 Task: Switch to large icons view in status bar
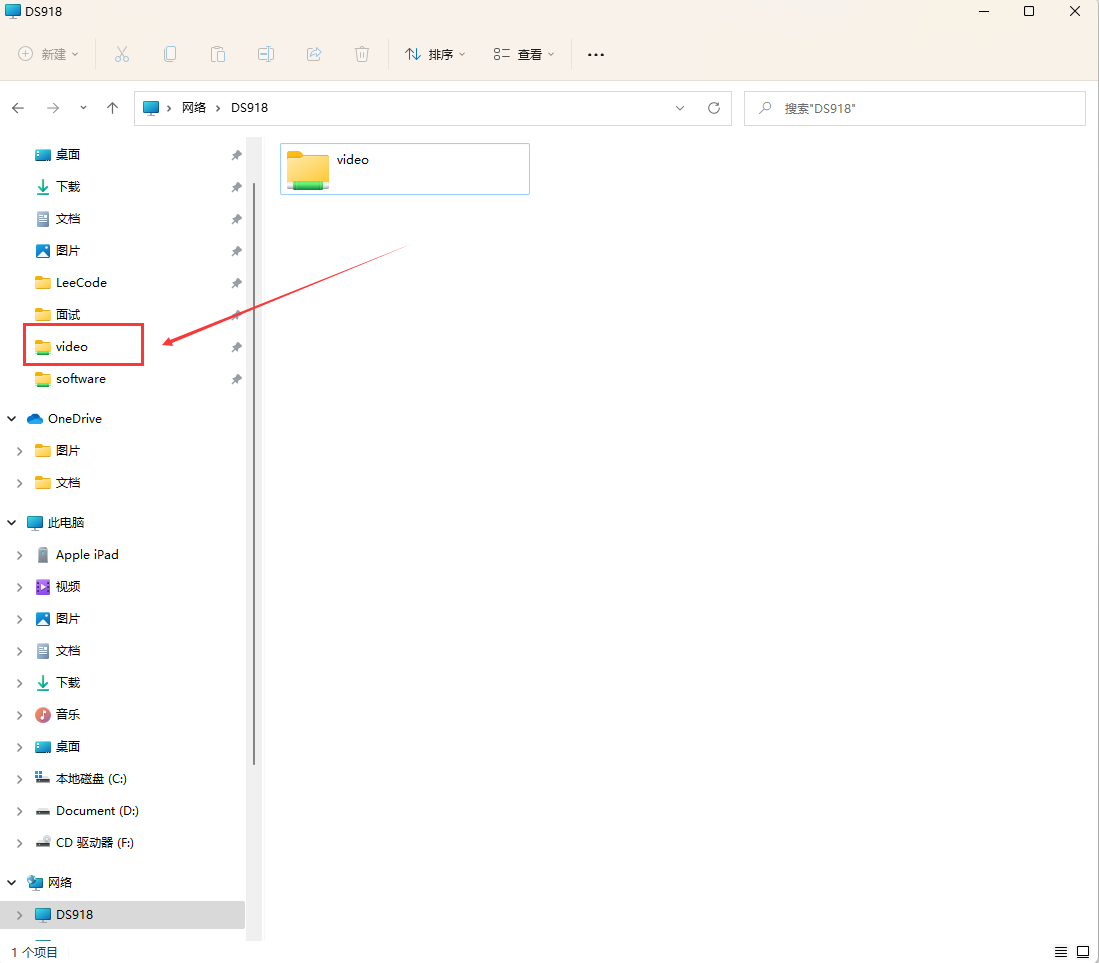tap(1083, 951)
